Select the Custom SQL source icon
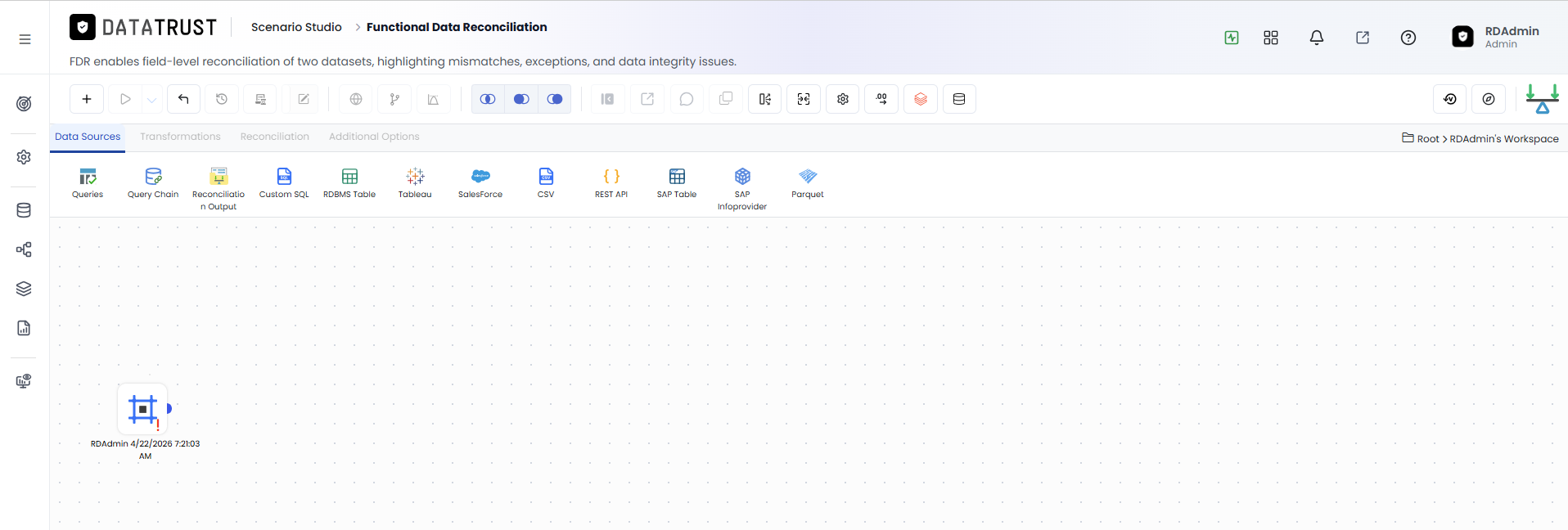Image resolution: width=1568 pixels, height=530 pixels. click(284, 176)
